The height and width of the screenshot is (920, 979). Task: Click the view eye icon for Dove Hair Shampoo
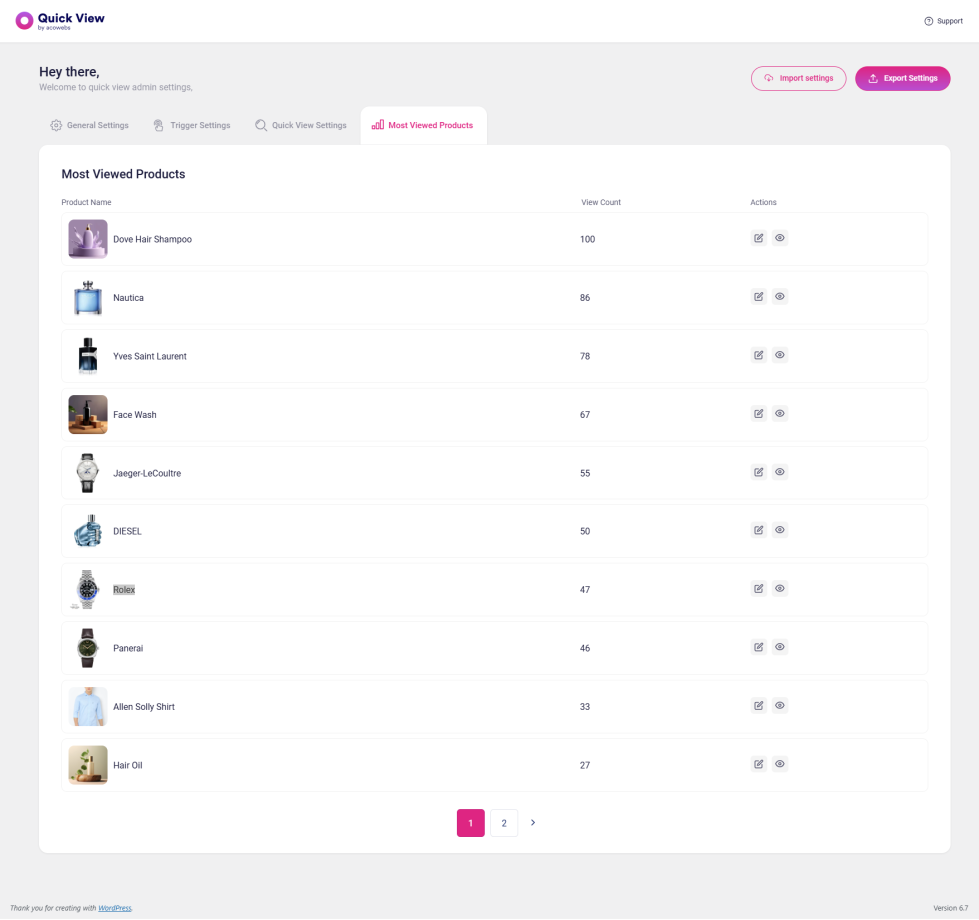coord(780,238)
